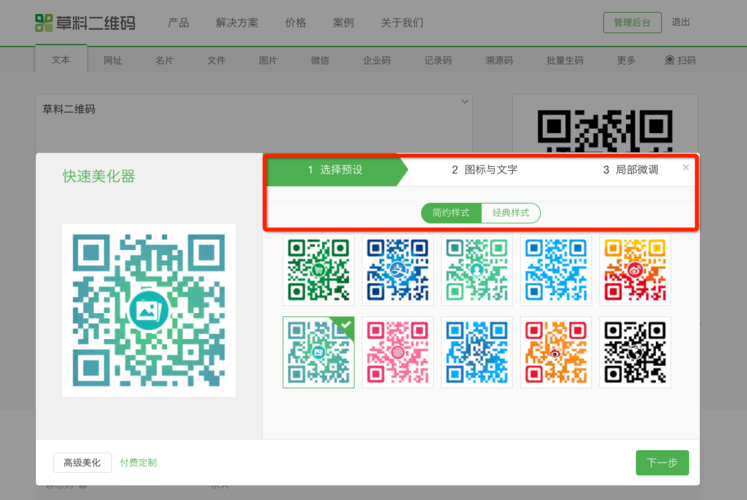Screen dimensions: 747x500
Task: Collapse the text box with the chevron arrow
Action: point(465,101)
